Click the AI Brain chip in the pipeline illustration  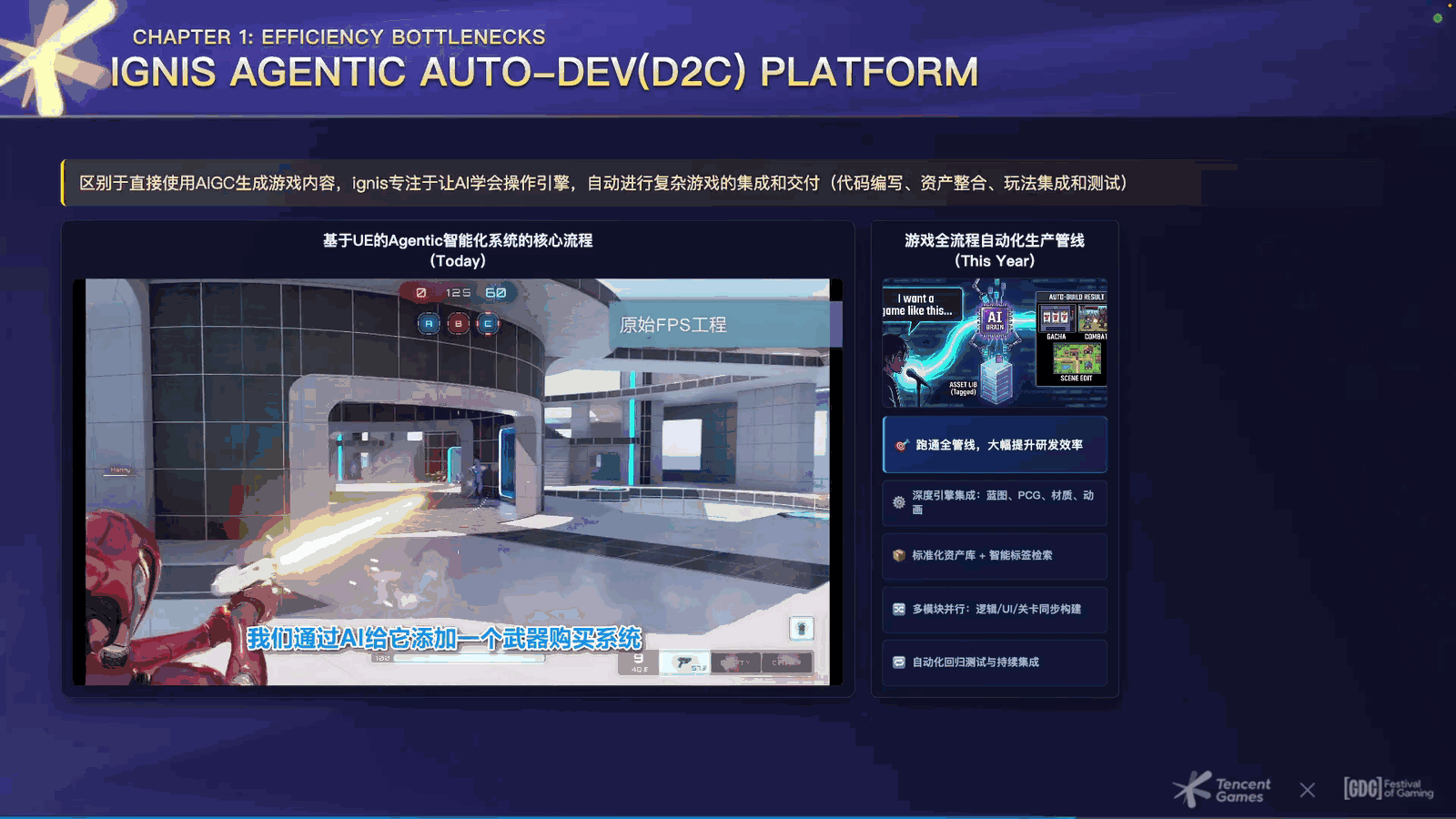tap(995, 320)
